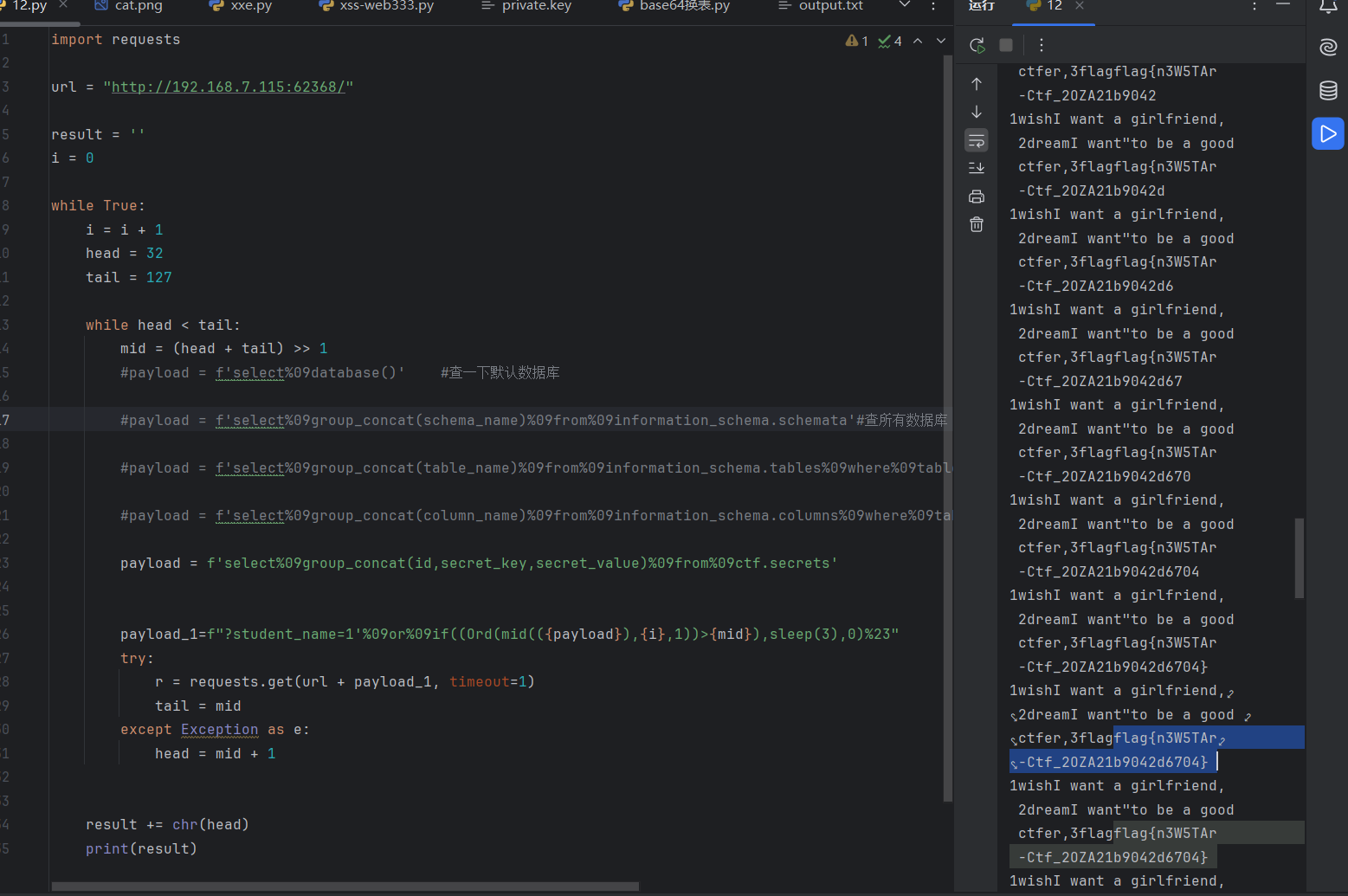Open notifications bell icon
Image resolution: width=1348 pixels, height=896 pixels.
pyautogui.click(x=1328, y=7)
